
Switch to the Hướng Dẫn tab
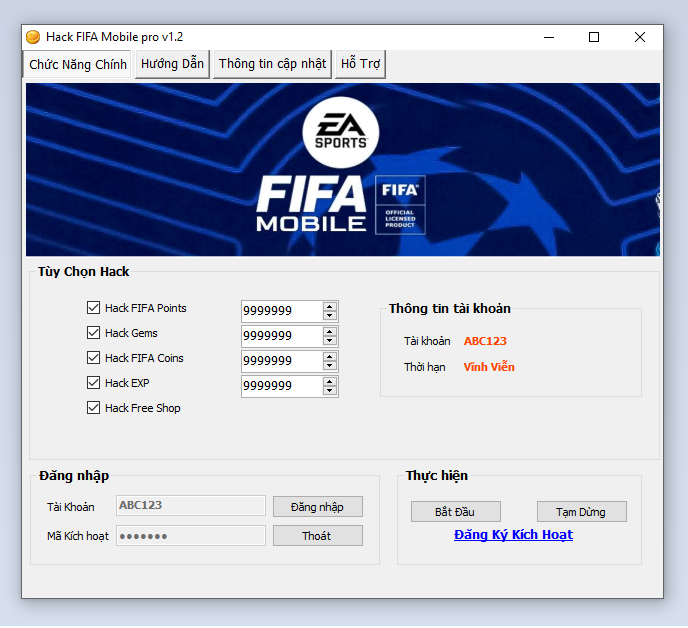pyautogui.click(x=172, y=64)
